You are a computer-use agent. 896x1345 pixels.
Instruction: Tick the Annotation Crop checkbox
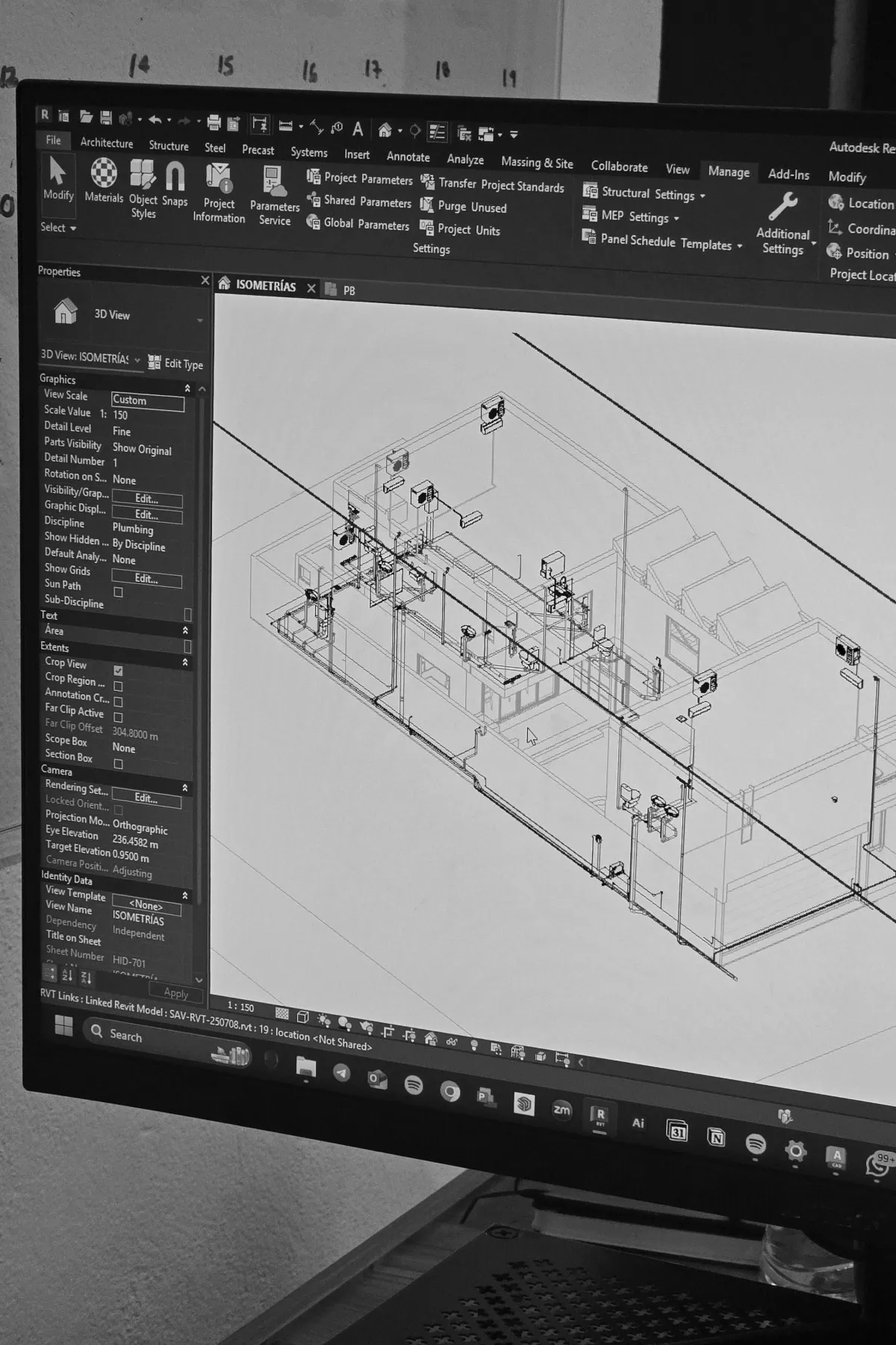[118, 701]
